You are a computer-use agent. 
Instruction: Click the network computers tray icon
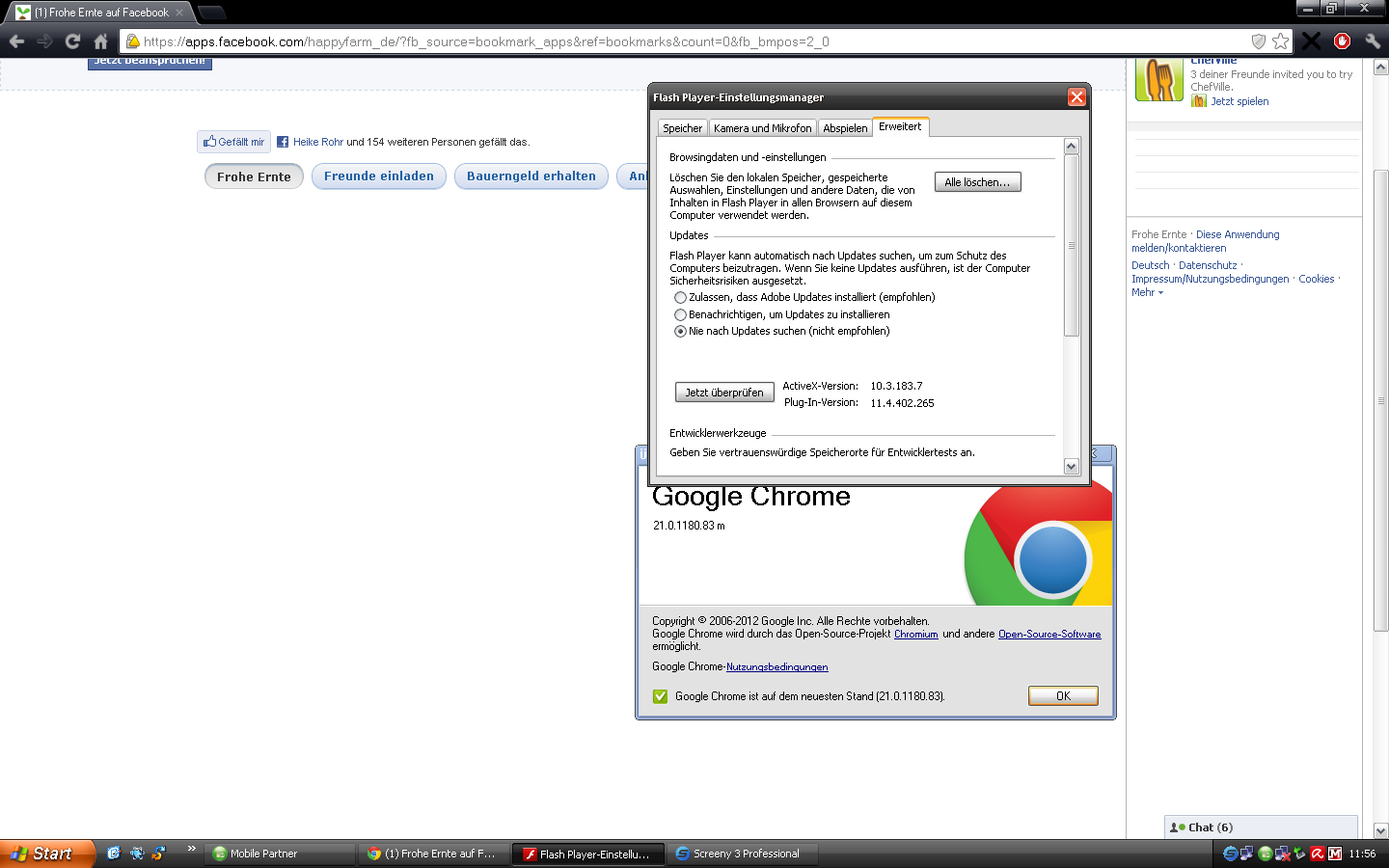[1246, 854]
